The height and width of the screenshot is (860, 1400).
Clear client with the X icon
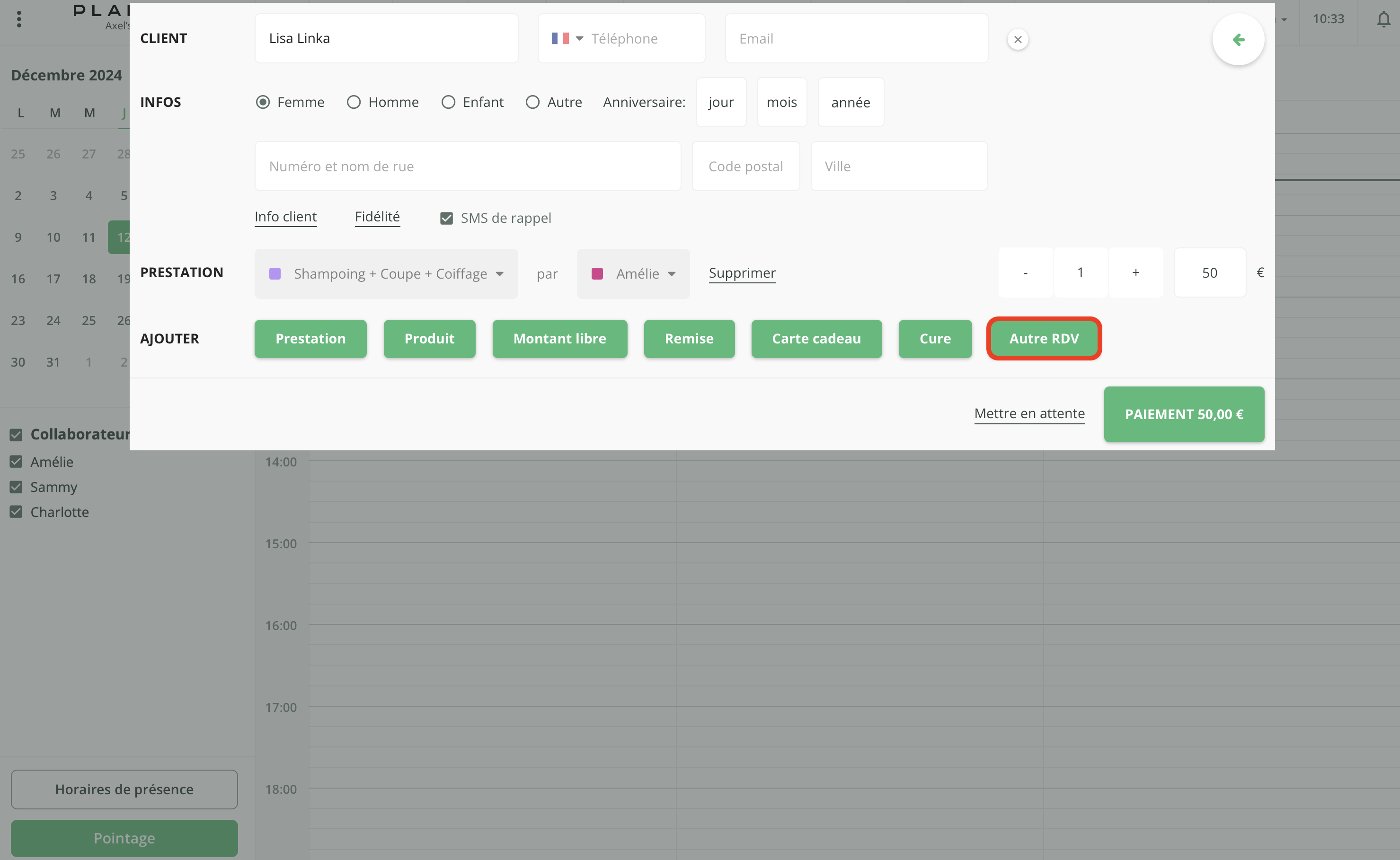(x=1018, y=39)
